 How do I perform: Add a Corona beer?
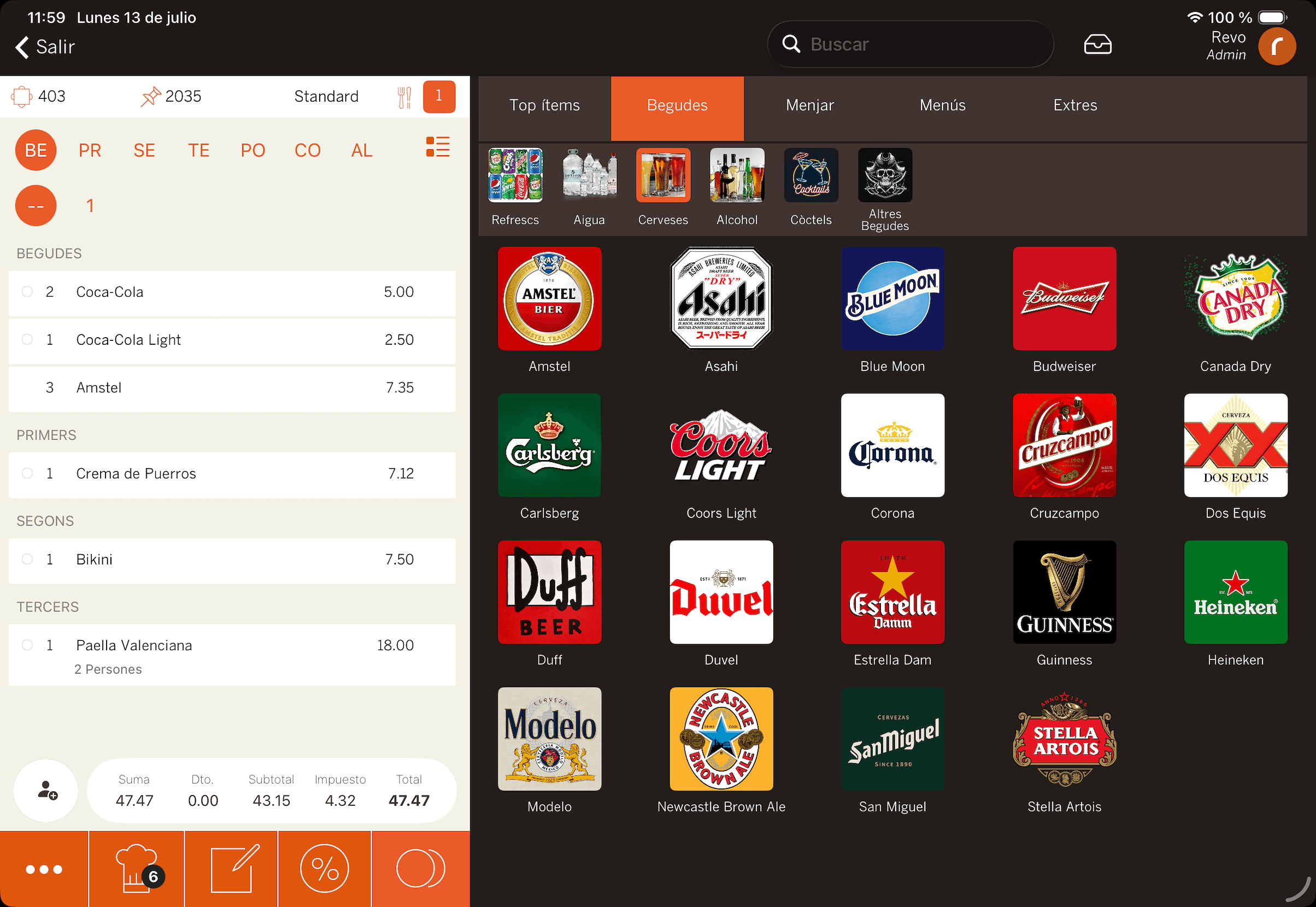coord(892,457)
